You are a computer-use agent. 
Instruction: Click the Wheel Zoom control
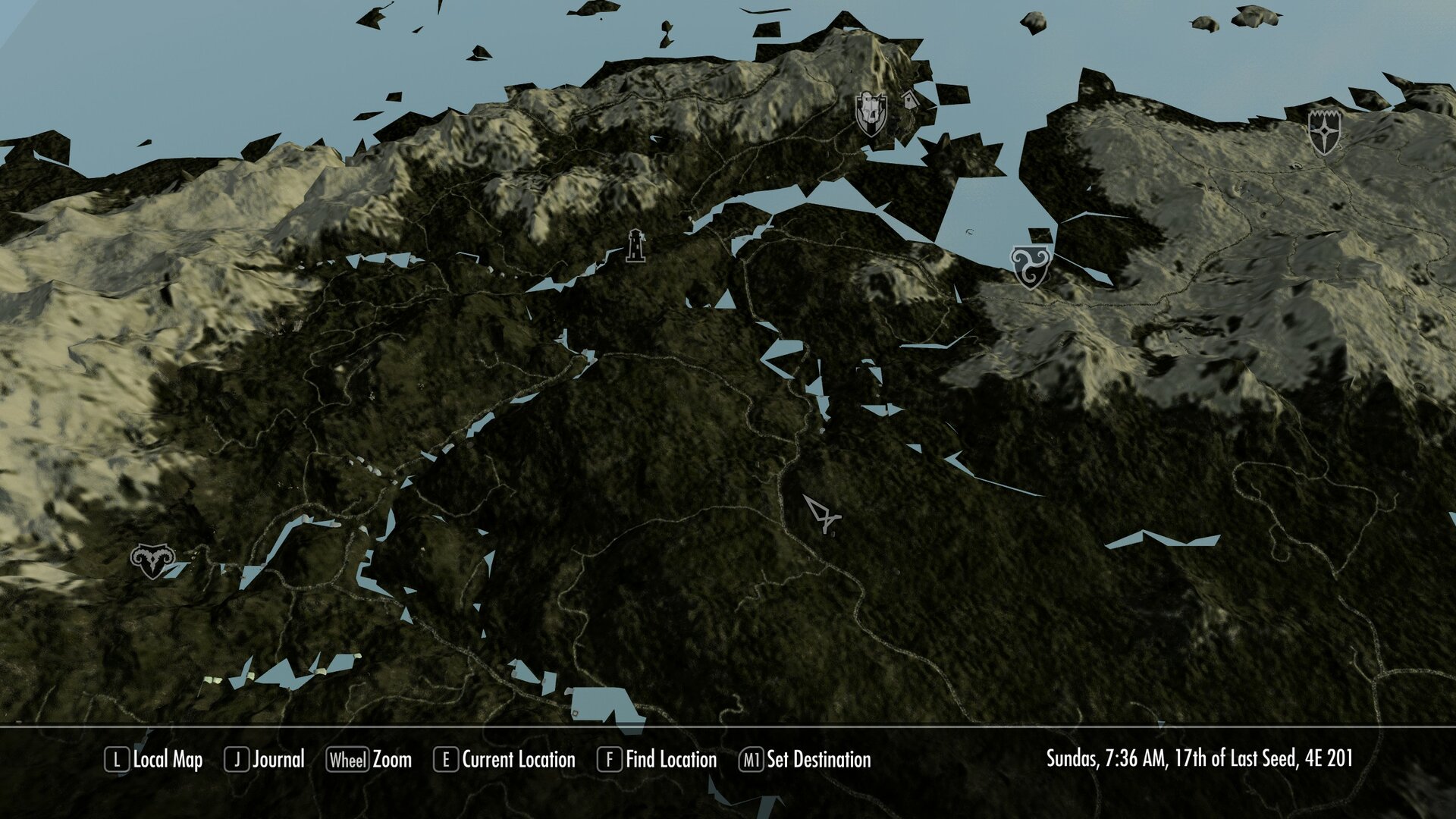click(369, 759)
